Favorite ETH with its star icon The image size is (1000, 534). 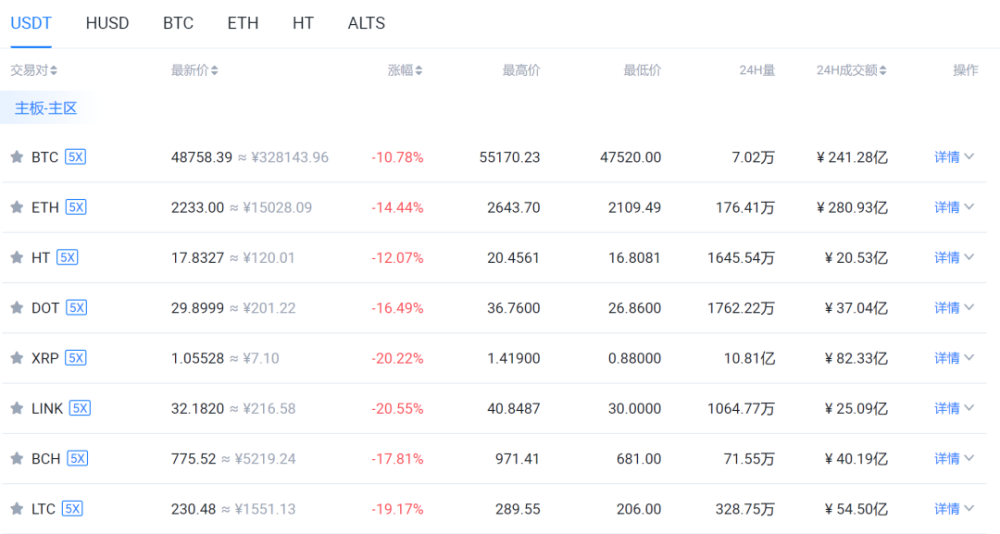point(17,207)
